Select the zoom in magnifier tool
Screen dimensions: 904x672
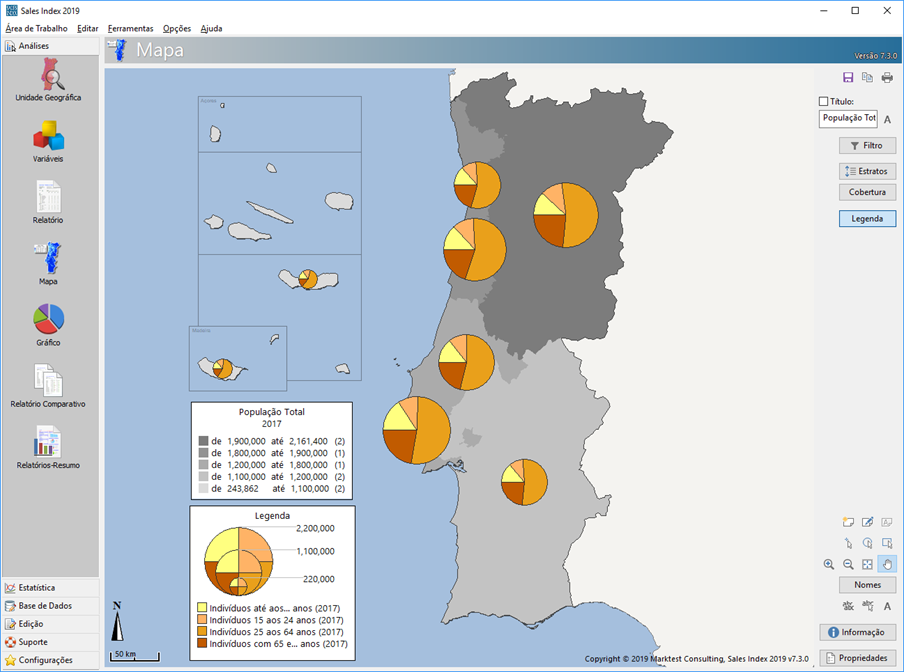coord(829,564)
